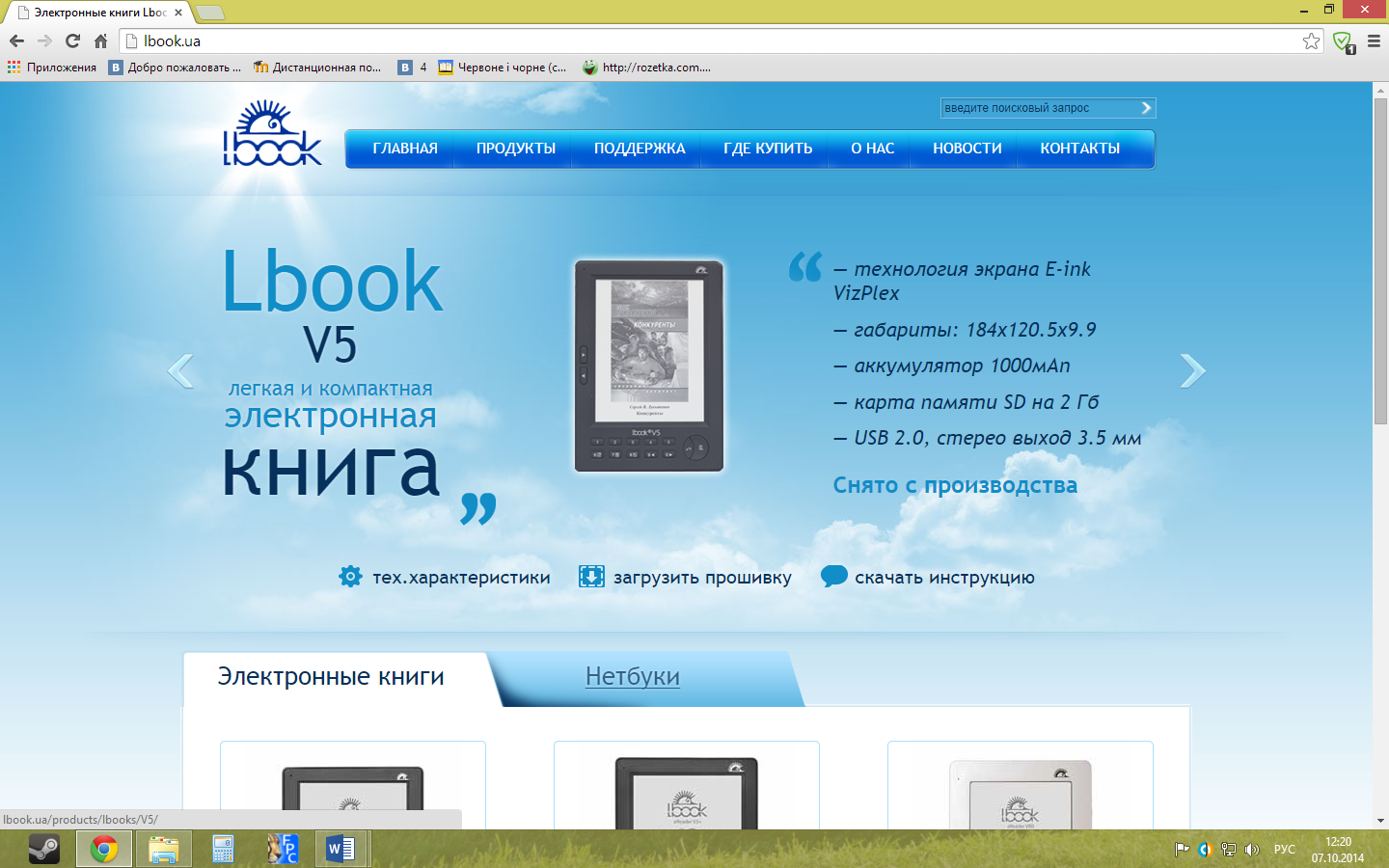Image resolution: width=1389 pixels, height=868 pixels.
Task: Click the site search input field
Action: pos(1039,108)
